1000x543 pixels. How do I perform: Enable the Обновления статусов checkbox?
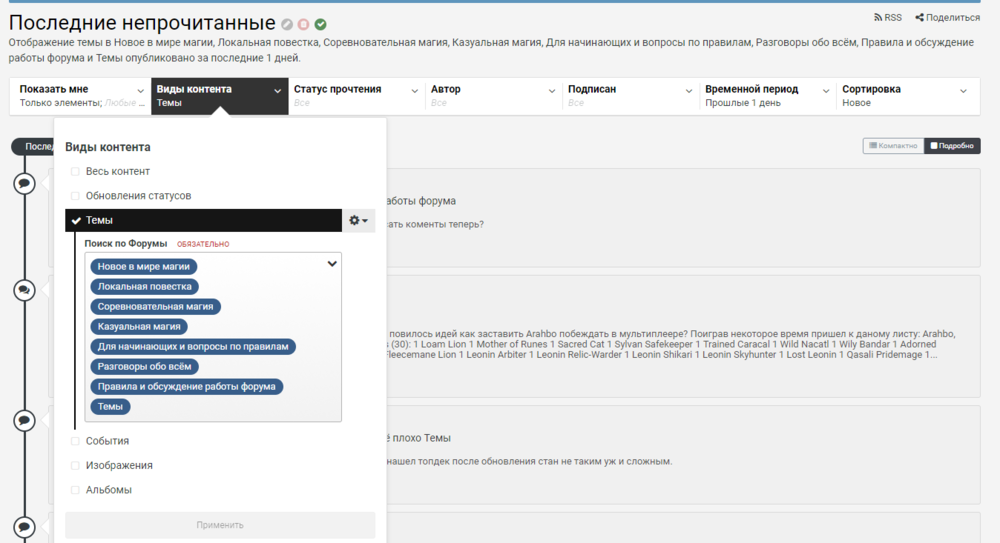point(75,196)
